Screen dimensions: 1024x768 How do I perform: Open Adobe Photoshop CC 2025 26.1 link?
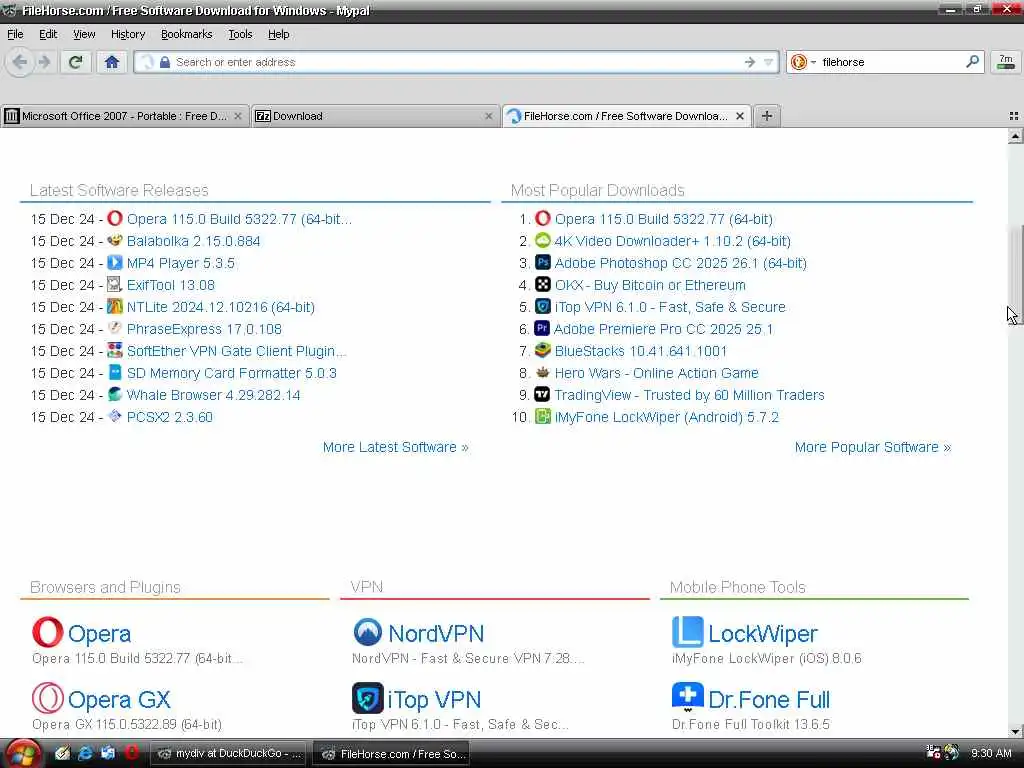tap(680, 263)
